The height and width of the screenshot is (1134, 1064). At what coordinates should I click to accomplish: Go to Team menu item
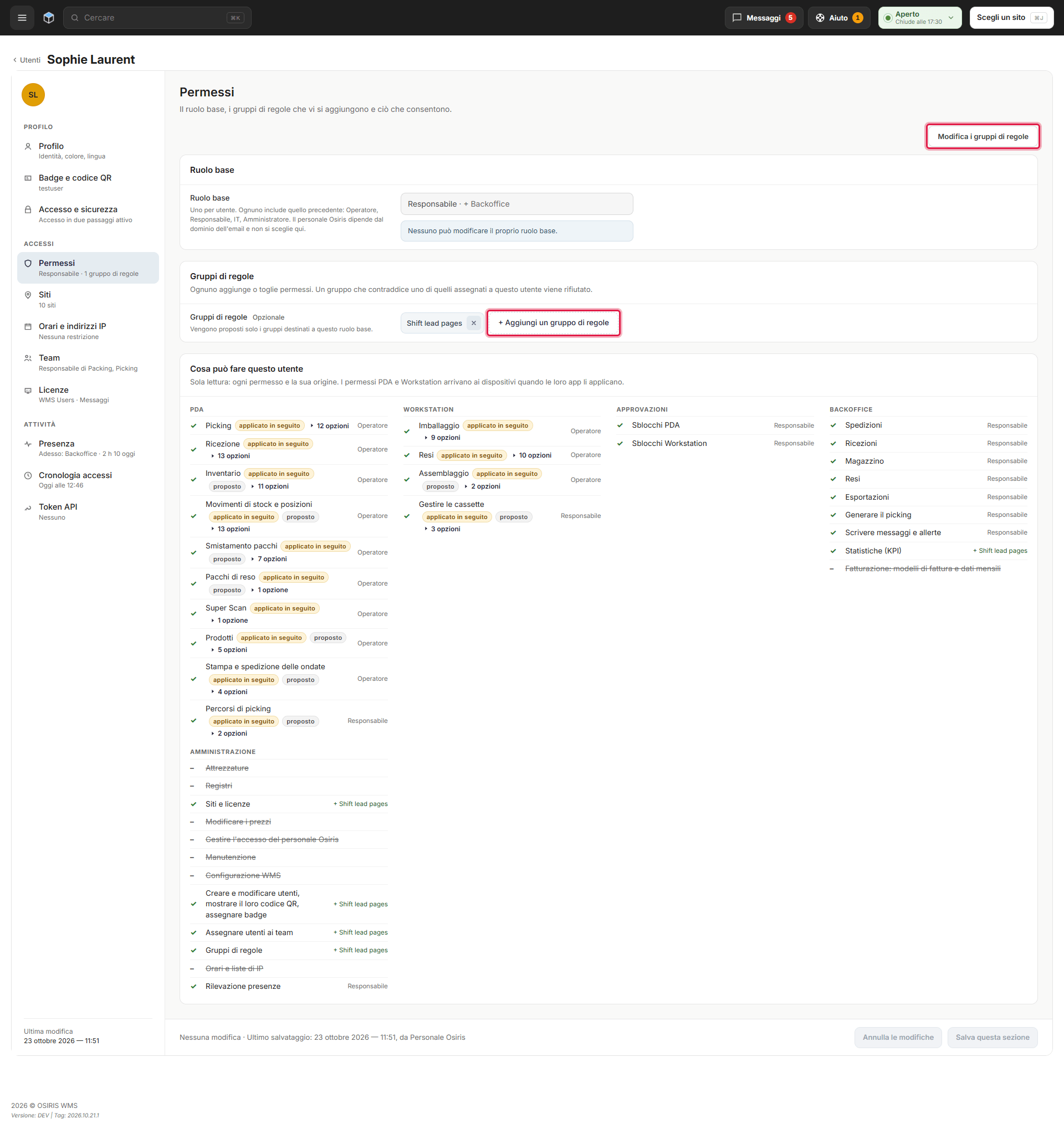click(88, 363)
